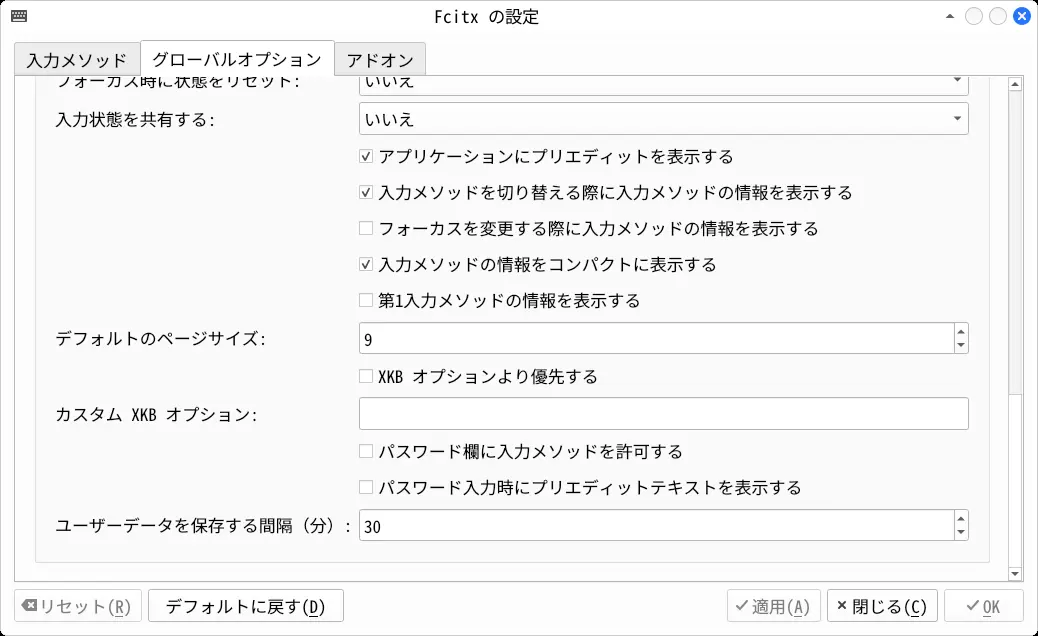Click the window menu arrow in the title bar
The width and height of the screenshot is (1038, 636).
pos(948,16)
